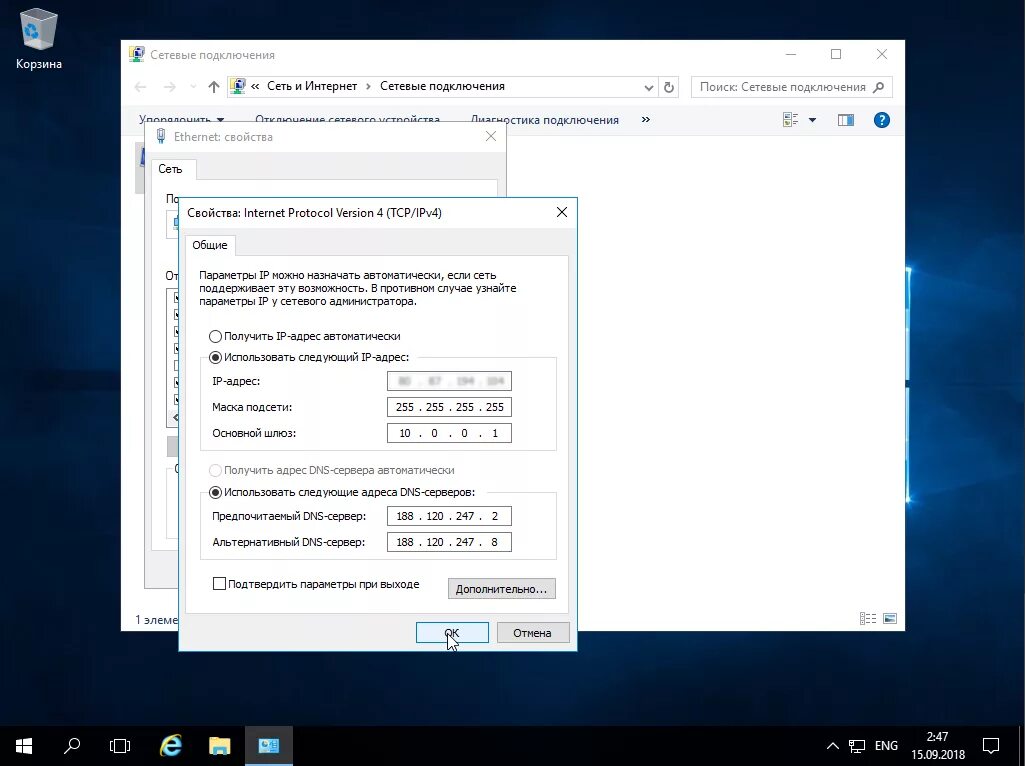Screen dimensions: 1025x766
Task: Click Сетевые подключения breadcrumb
Action: (442, 86)
